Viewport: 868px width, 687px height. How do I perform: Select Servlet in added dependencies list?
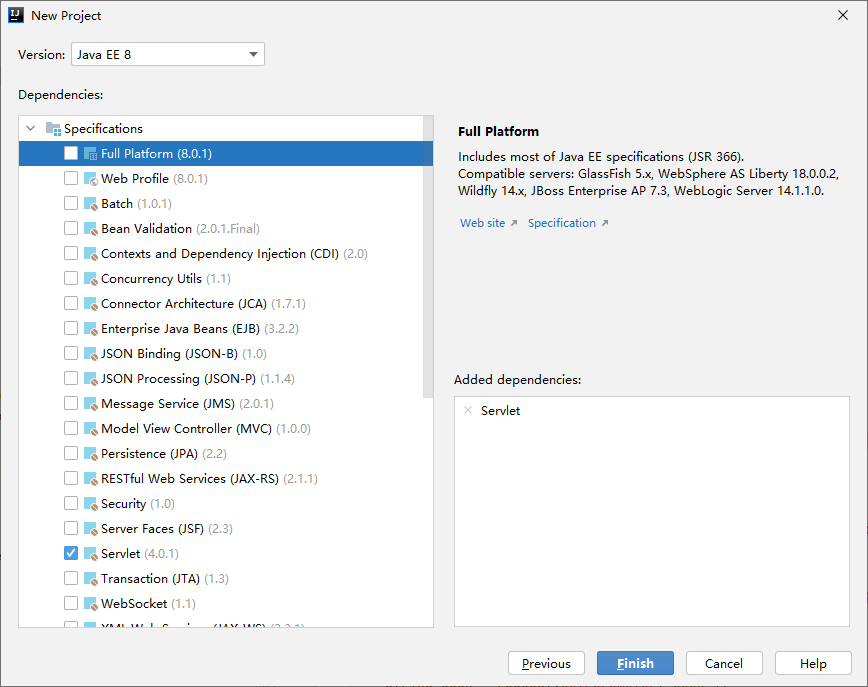(500, 411)
